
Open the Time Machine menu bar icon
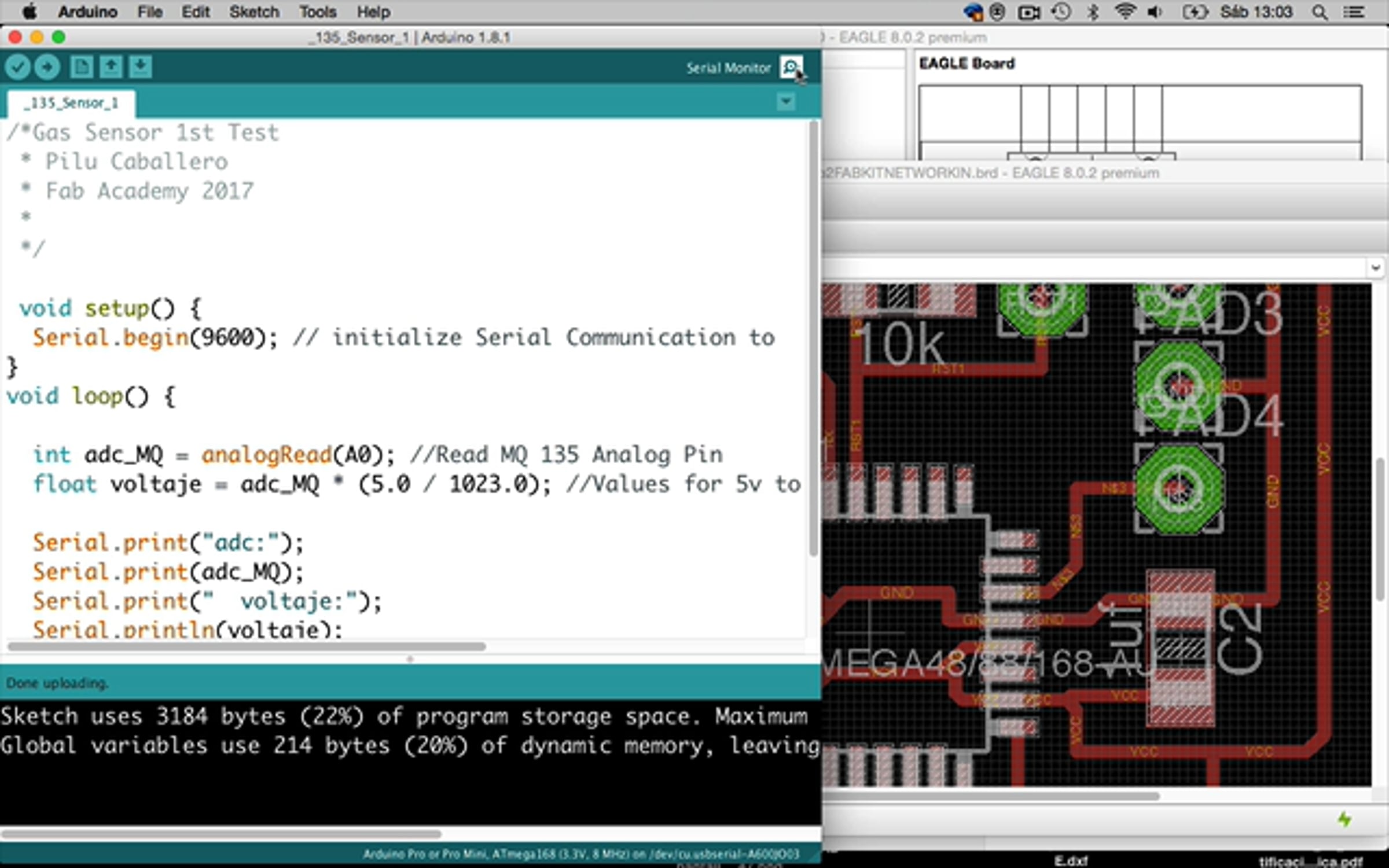coord(1061,12)
